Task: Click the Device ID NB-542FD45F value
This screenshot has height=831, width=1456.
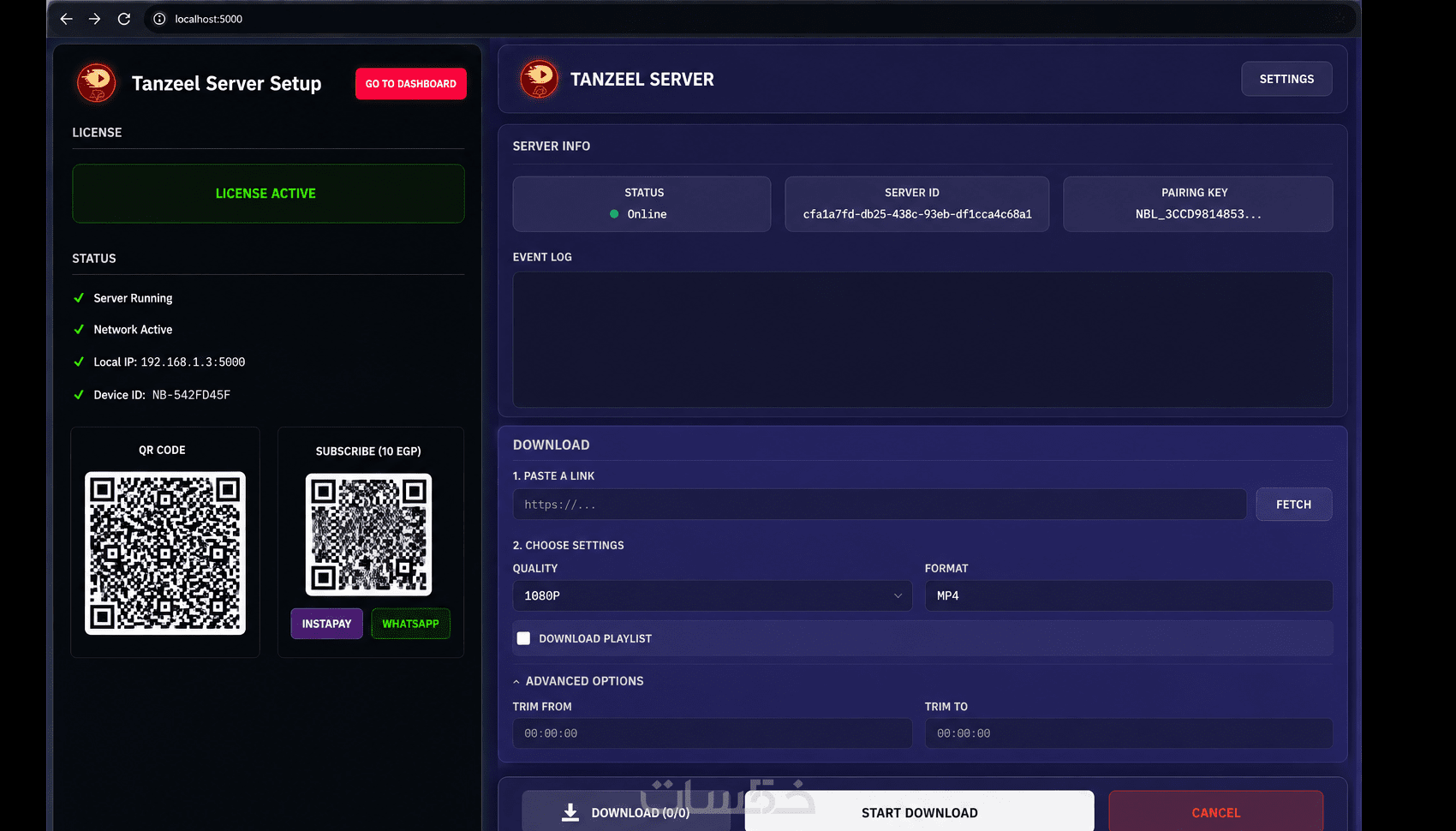Action: [x=191, y=395]
